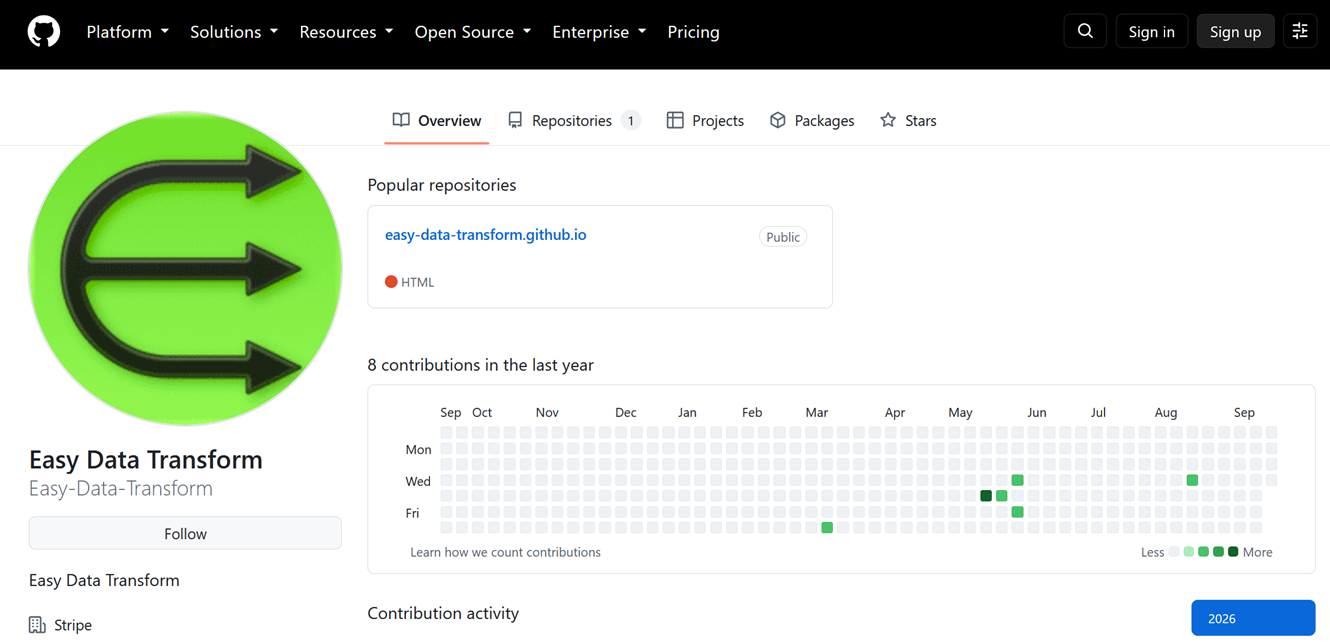Screen dimensions: 1330x643
Task: Click the star icon beside Stars
Action: (888, 120)
